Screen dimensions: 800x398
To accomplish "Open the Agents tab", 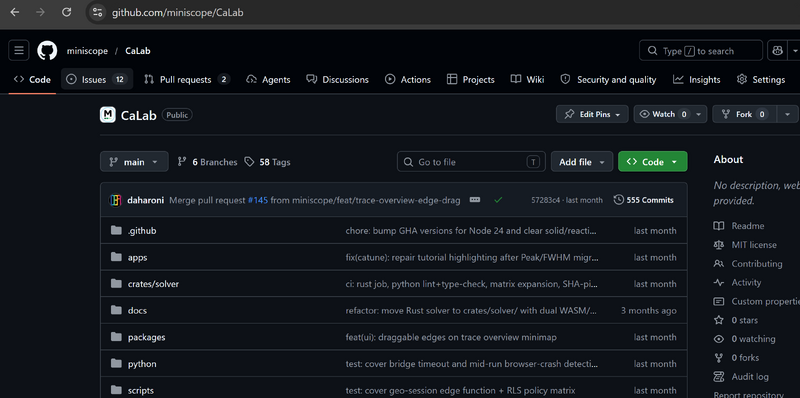I will point(268,80).
